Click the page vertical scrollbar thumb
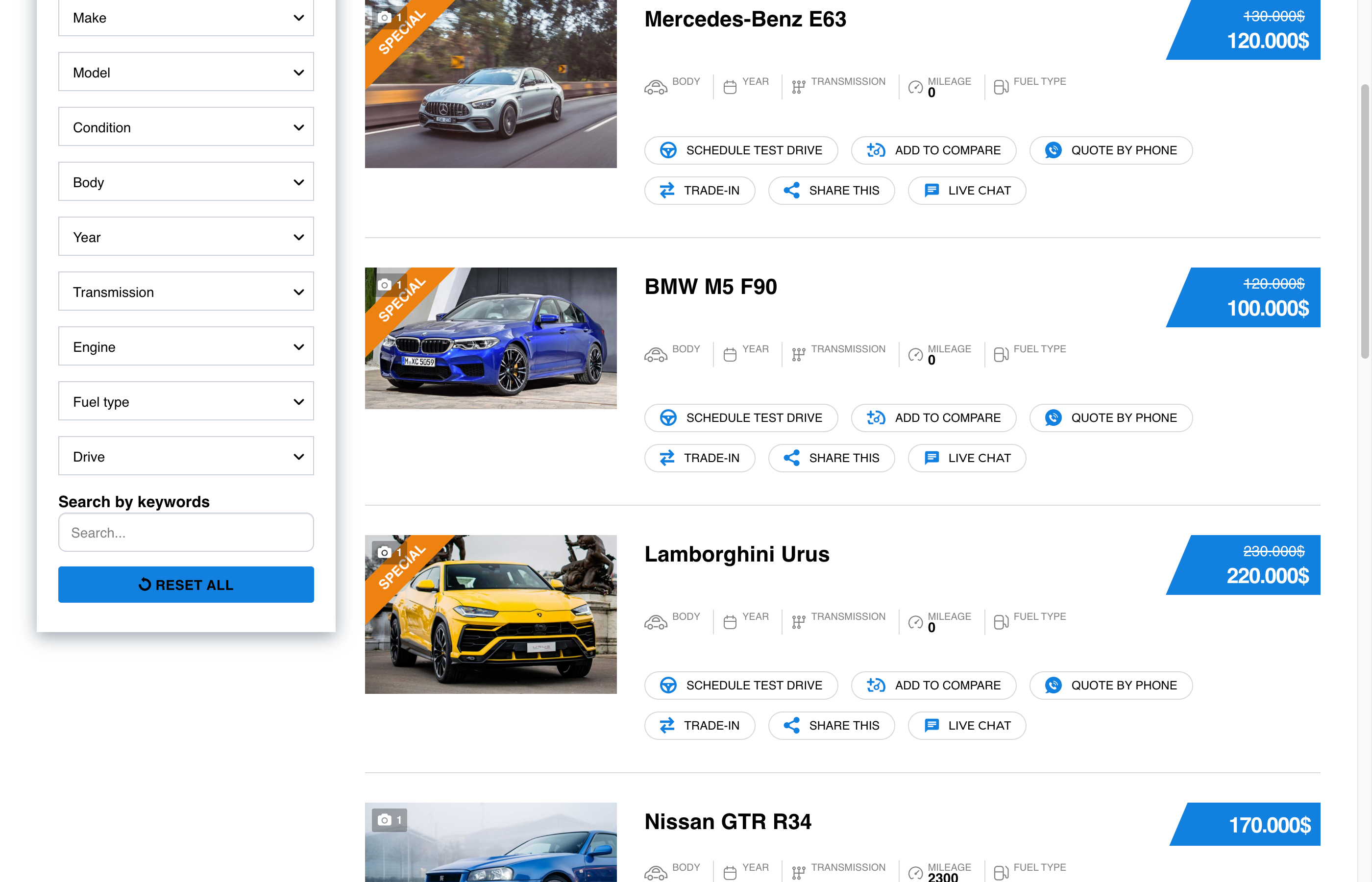The height and width of the screenshot is (882, 1372). click(x=1365, y=221)
